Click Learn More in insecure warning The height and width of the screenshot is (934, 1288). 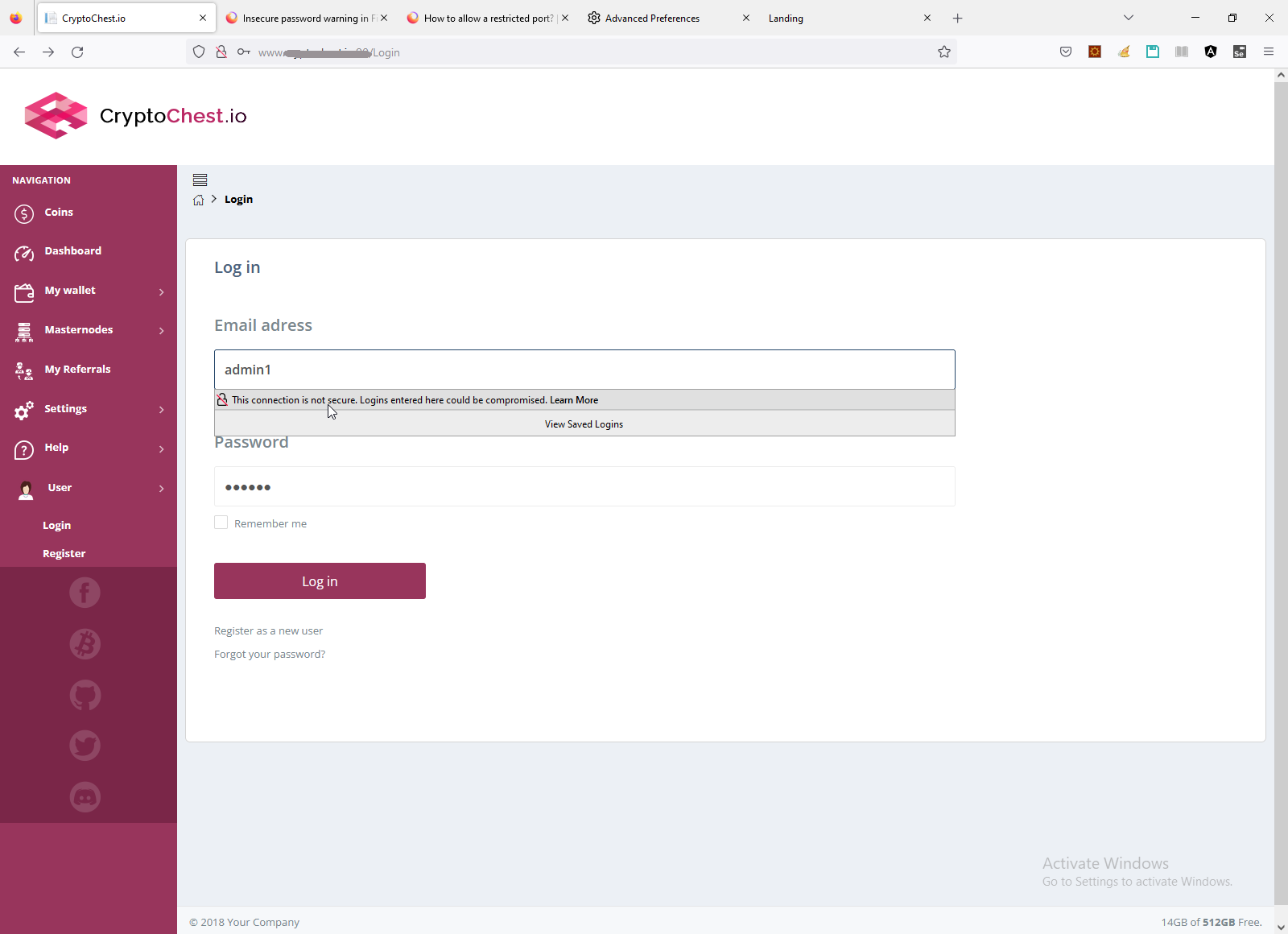(574, 400)
